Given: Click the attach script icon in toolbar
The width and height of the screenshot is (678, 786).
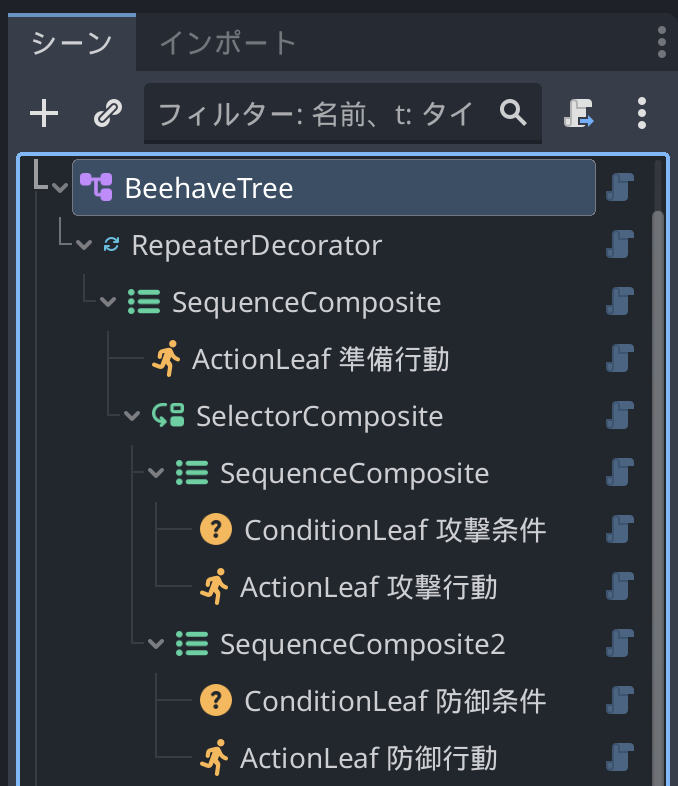Looking at the screenshot, I should pos(579,114).
